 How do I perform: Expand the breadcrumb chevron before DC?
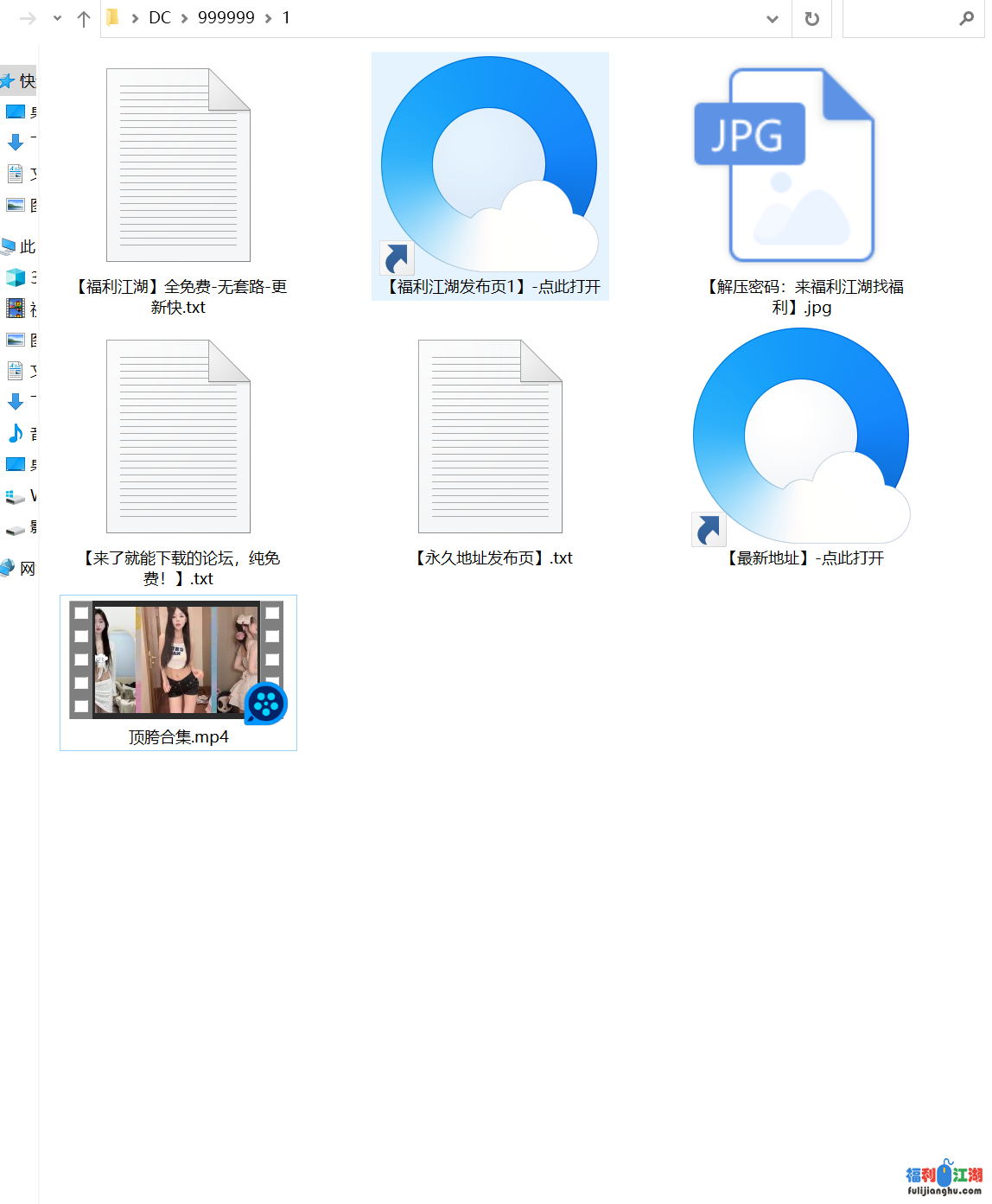135,18
